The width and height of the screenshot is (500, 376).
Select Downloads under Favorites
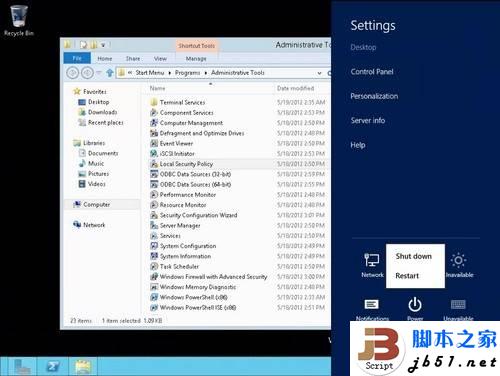coord(102,112)
